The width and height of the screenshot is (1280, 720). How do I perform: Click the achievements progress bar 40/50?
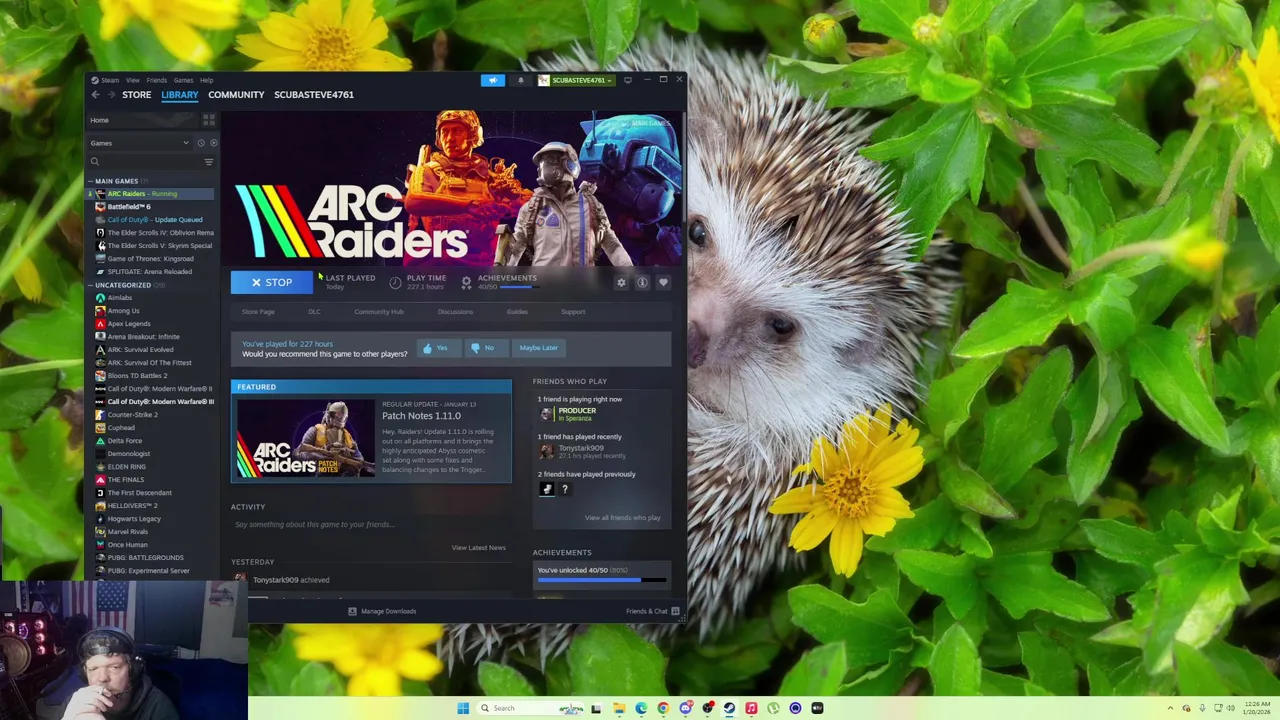[x=602, y=579]
